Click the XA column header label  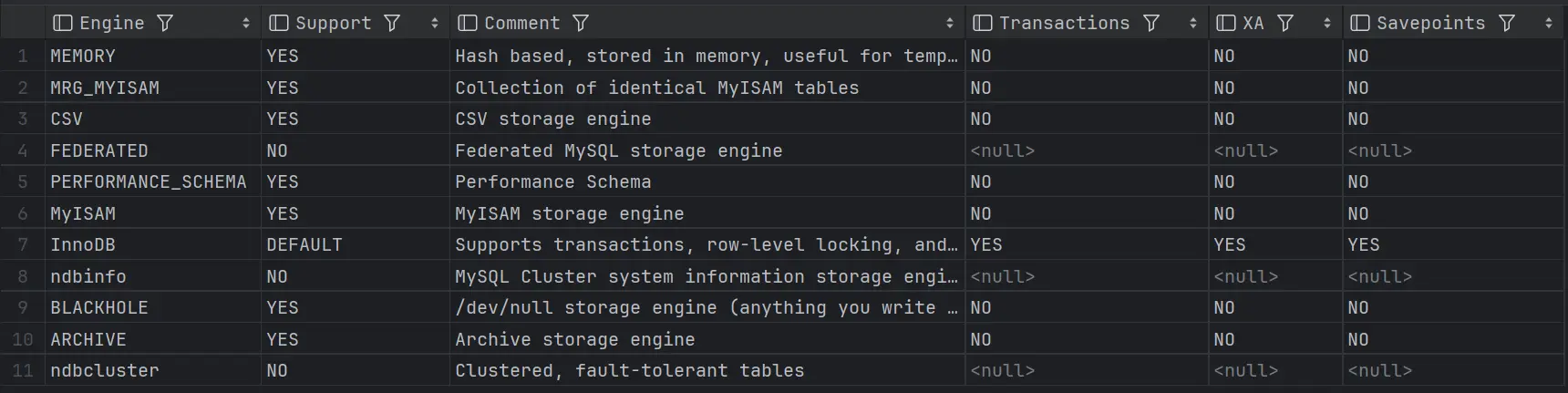(1253, 24)
